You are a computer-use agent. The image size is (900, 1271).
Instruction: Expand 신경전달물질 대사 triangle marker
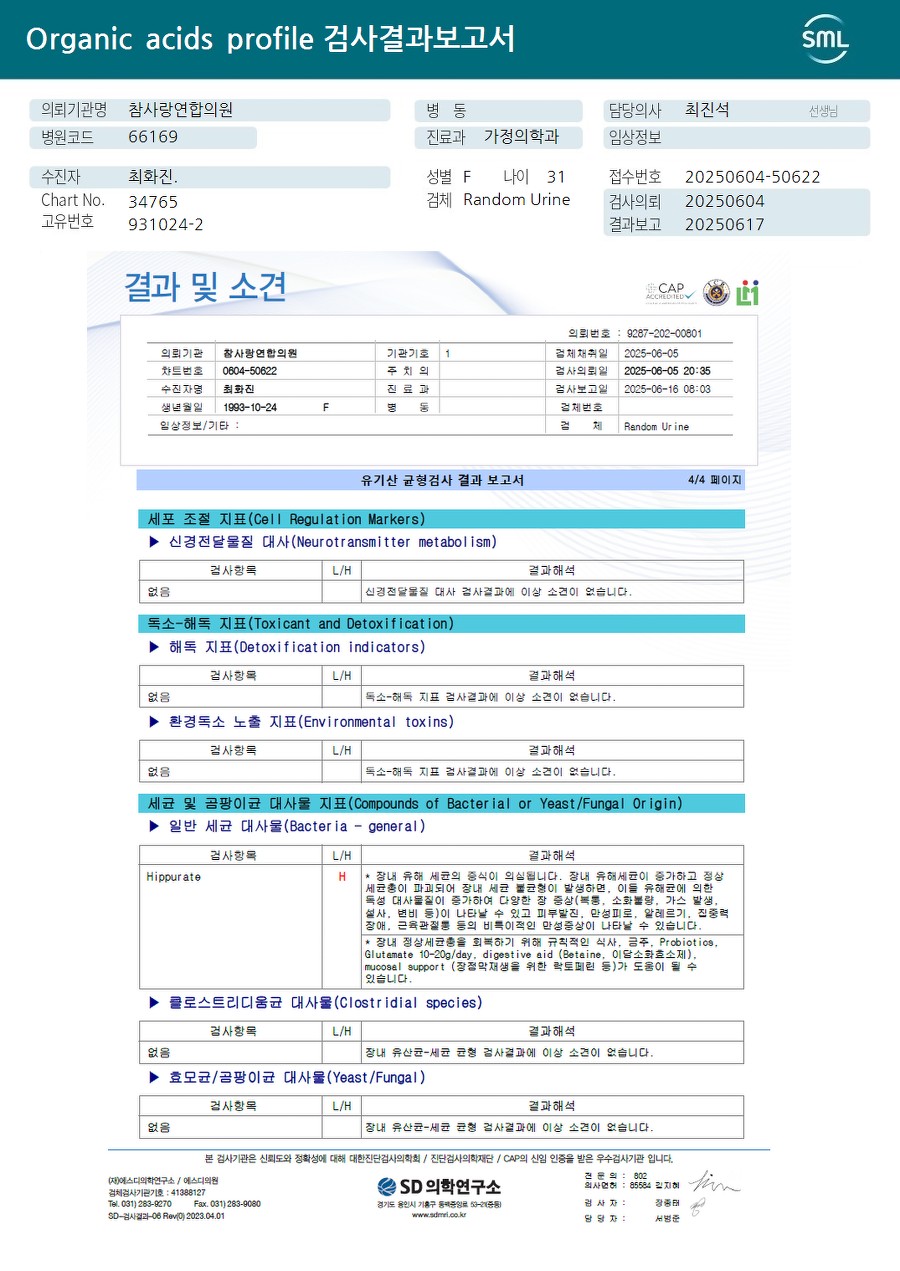154,542
